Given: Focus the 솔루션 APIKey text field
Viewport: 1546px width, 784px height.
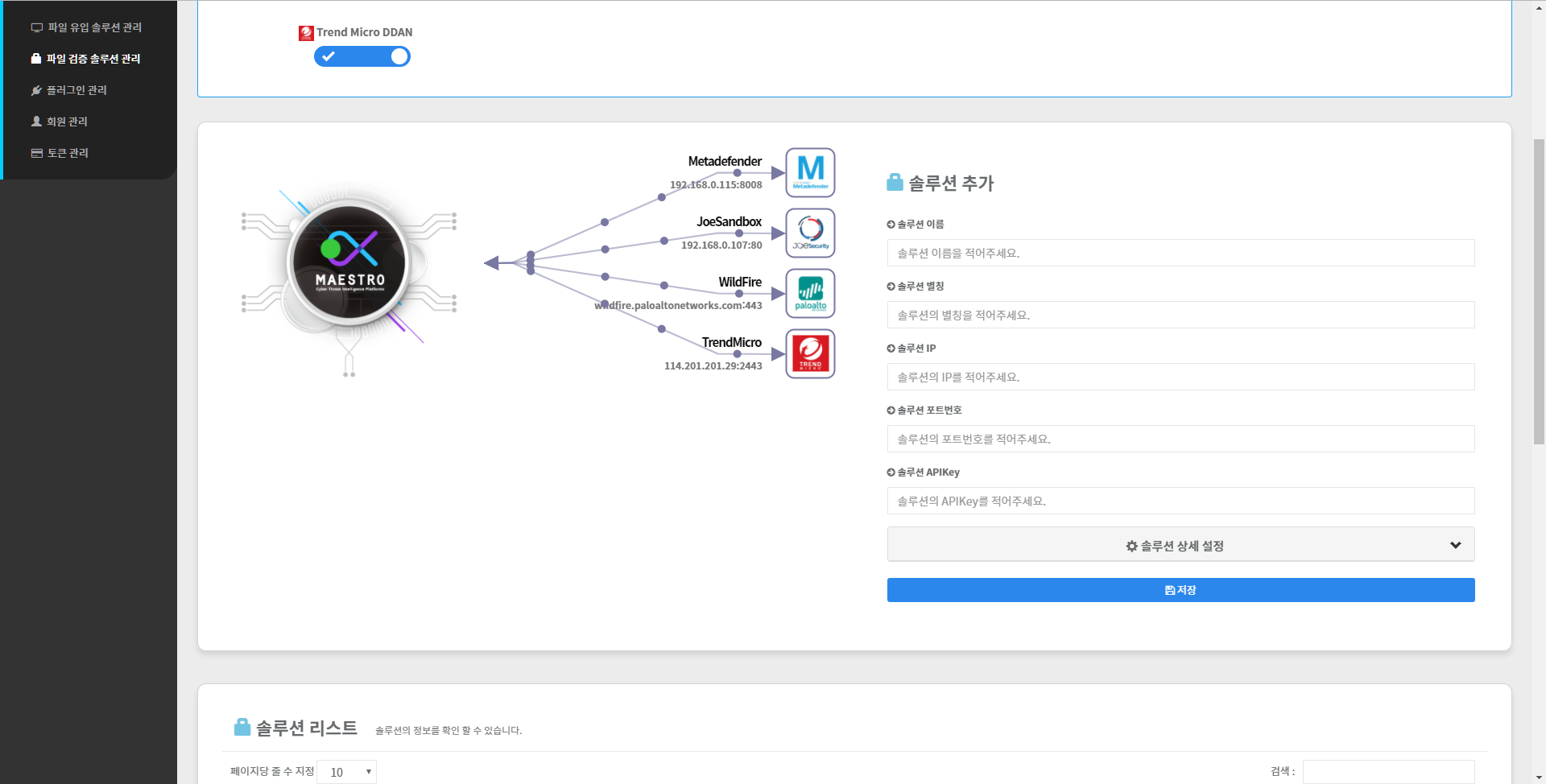Looking at the screenshot, I should (1180, 501).
